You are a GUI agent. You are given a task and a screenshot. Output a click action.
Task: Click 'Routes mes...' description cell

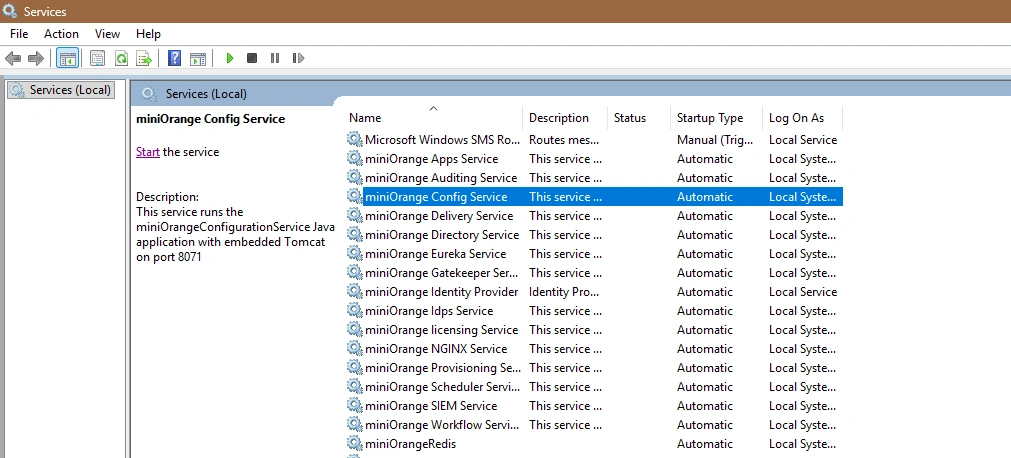click(564, 139)
